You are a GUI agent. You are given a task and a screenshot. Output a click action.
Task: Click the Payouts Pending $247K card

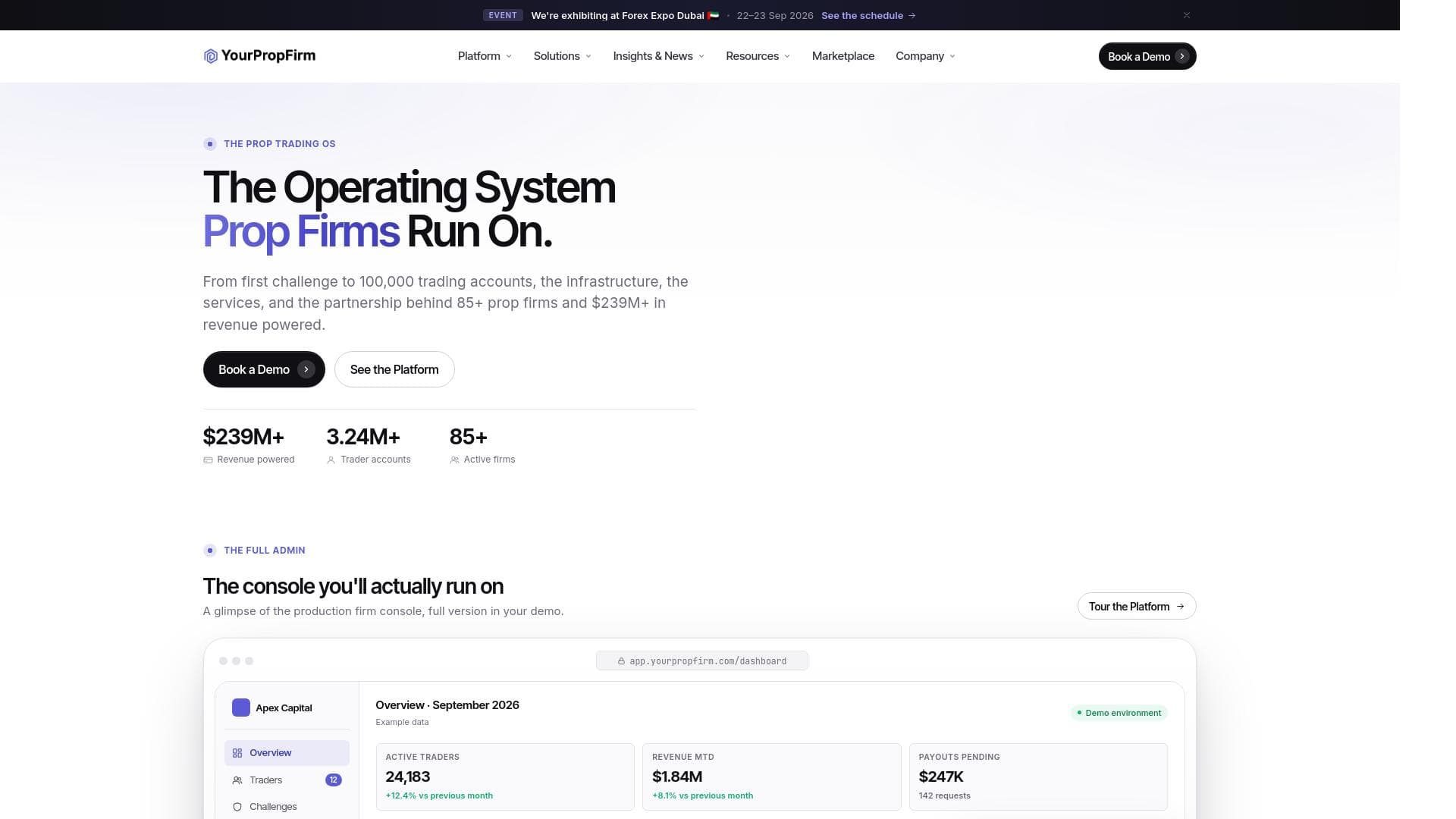[1038, 777]
